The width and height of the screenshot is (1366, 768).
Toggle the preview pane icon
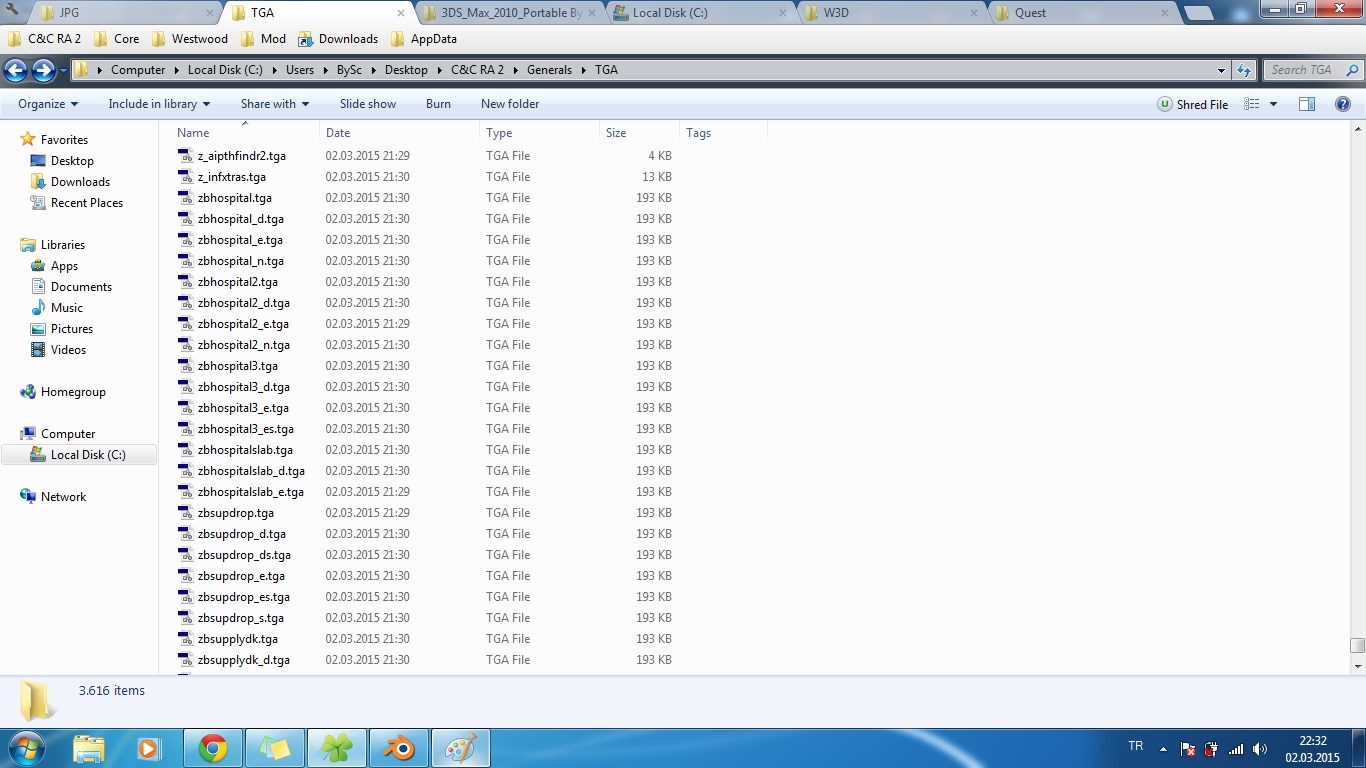[1306, 104]
